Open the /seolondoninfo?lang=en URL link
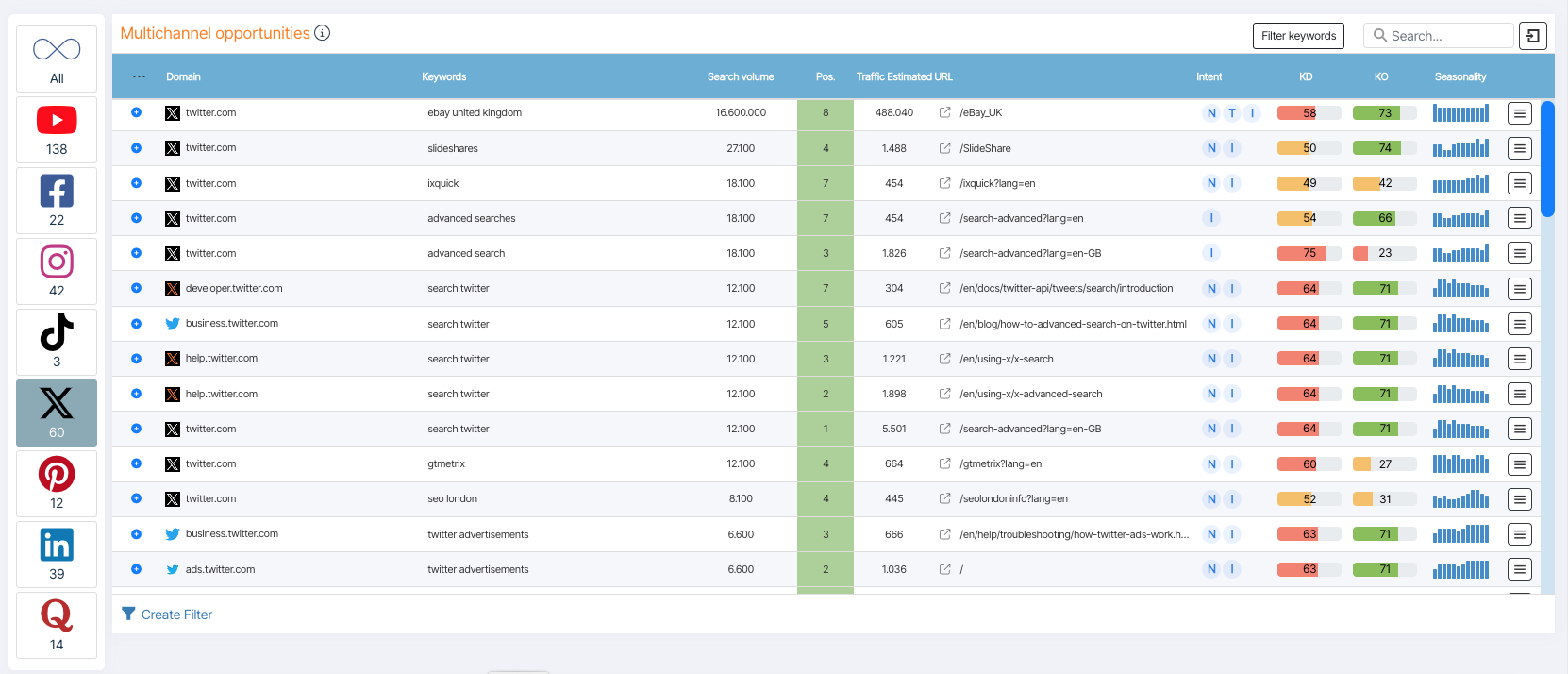The width and height of the screenshot is (1568, 674). click(1014, 499)
